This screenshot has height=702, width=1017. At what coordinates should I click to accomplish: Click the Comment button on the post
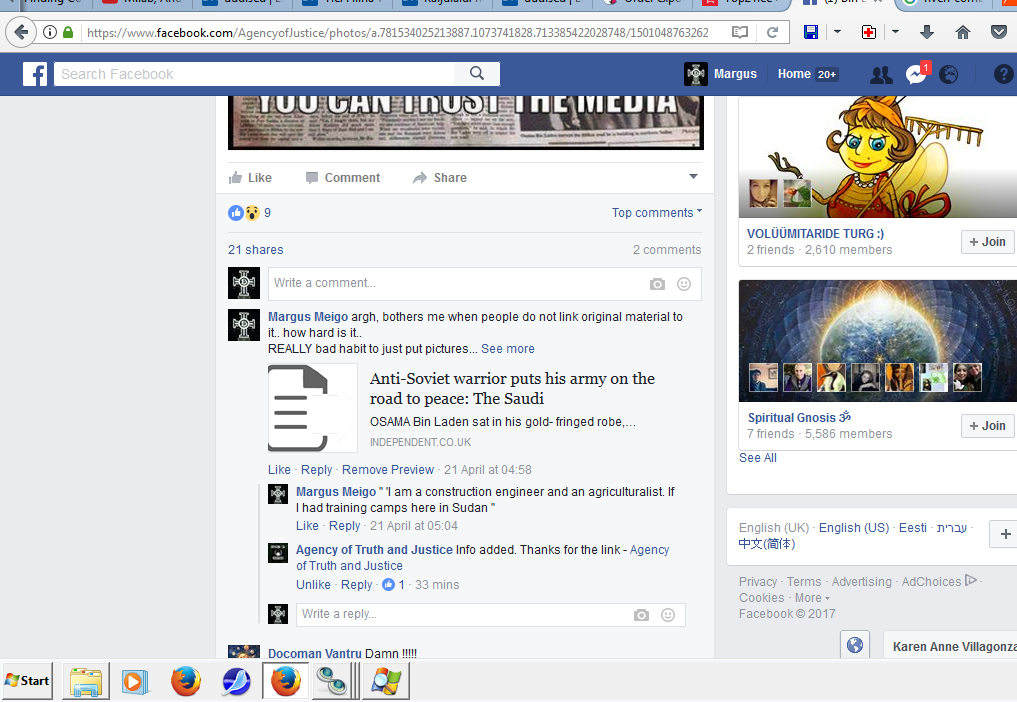click(342, 178)
